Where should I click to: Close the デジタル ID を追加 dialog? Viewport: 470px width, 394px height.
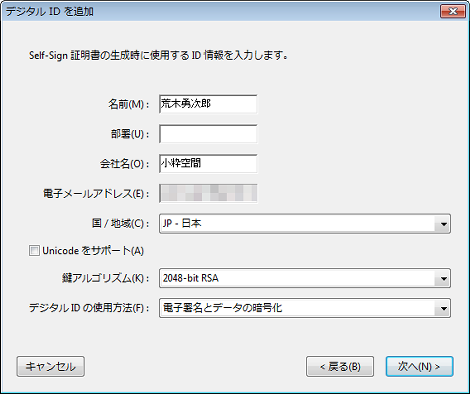[x=453, y=11]
